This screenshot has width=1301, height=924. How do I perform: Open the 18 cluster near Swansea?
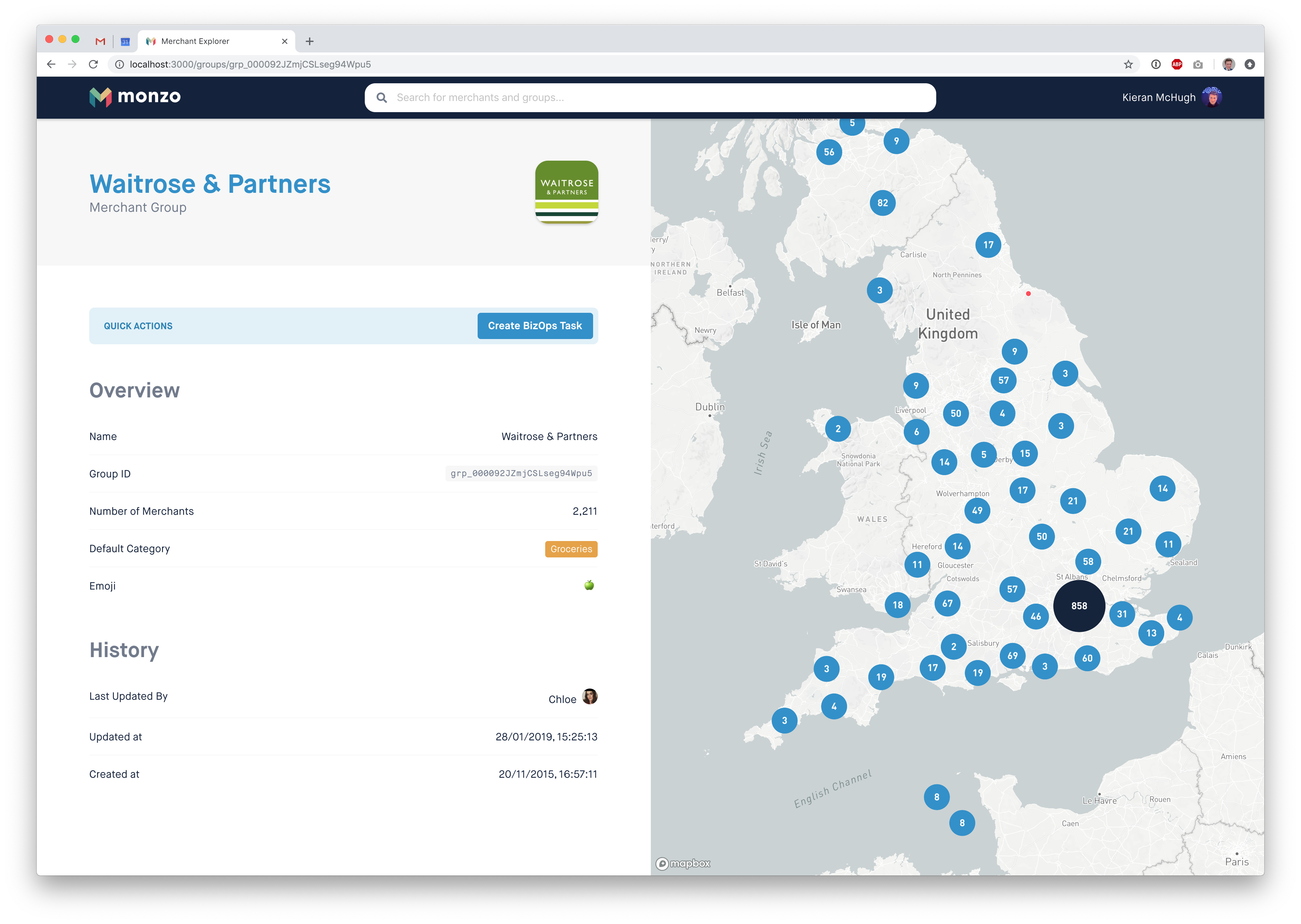click(x=898, y=605)
